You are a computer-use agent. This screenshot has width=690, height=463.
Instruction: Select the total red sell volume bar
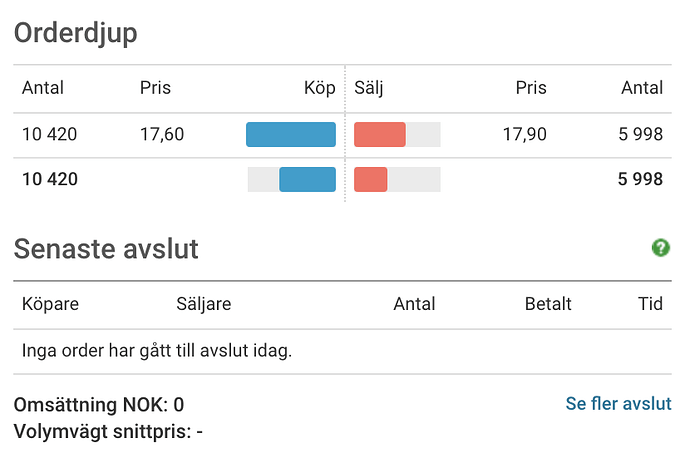pyautogui.click(x=371, y=180)
